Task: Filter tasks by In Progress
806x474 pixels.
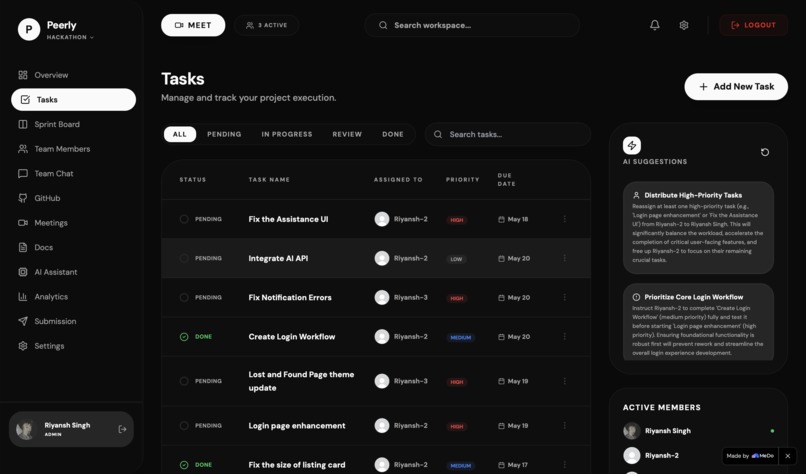Action: (287, 134)
